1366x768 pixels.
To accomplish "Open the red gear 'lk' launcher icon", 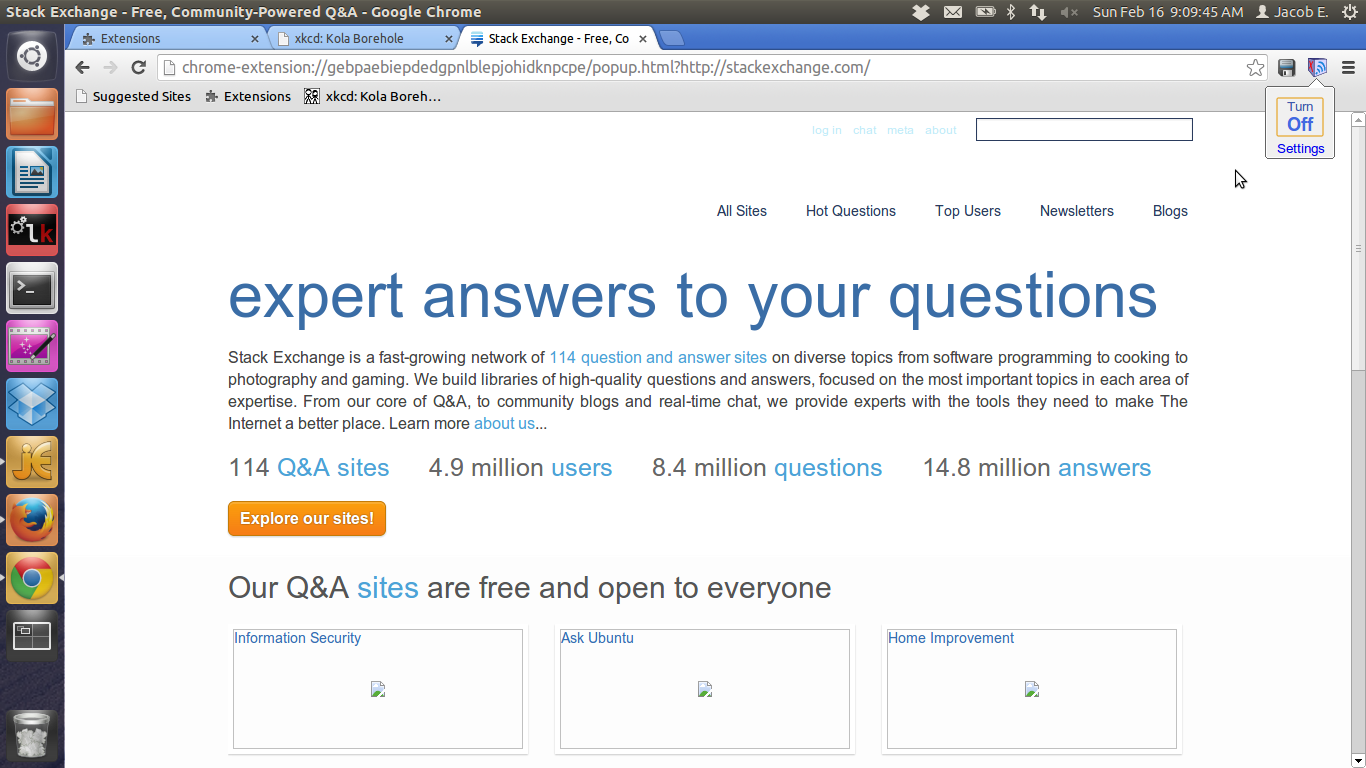I will [32, 231].
